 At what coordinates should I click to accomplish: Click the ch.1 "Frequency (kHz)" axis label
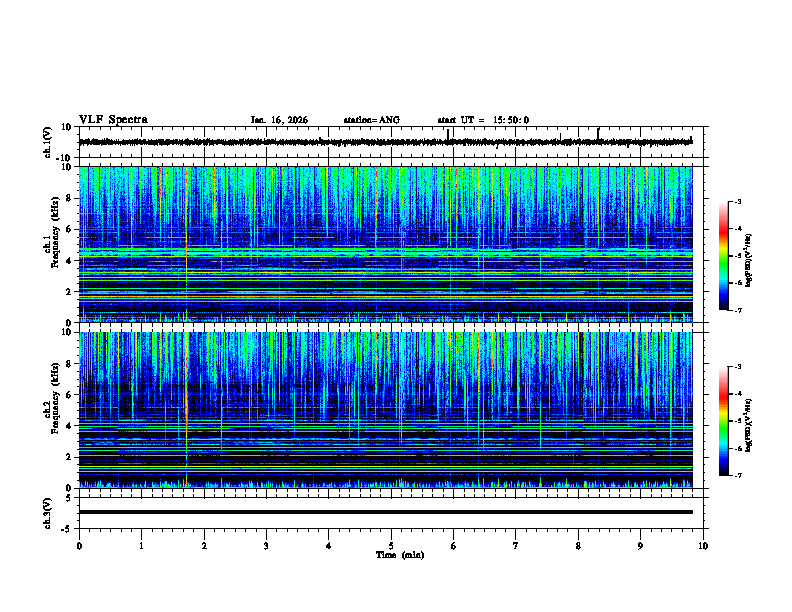click(55, 232)
